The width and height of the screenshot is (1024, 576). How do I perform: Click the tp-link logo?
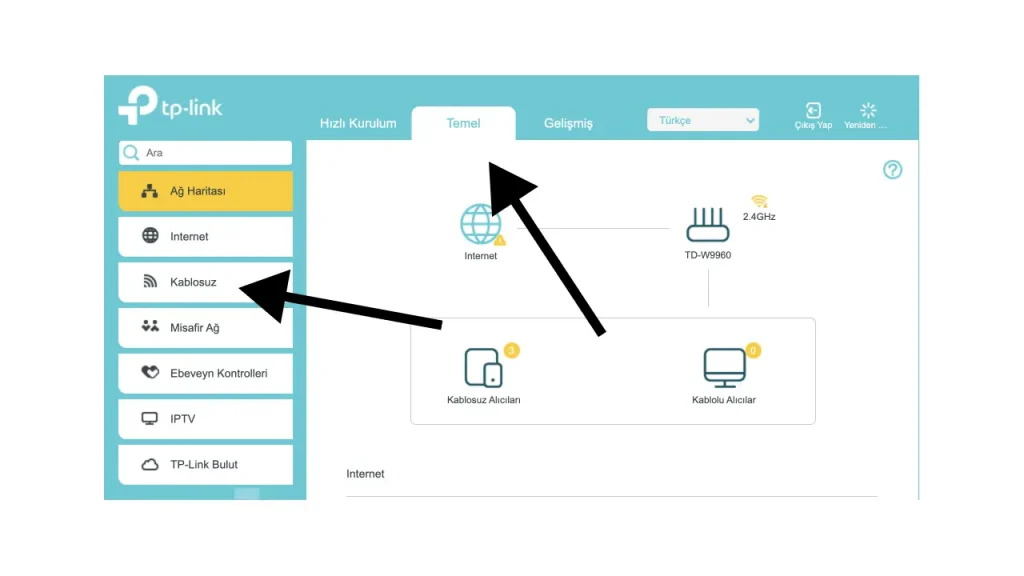pyautogui.click(x=170, y=106)
